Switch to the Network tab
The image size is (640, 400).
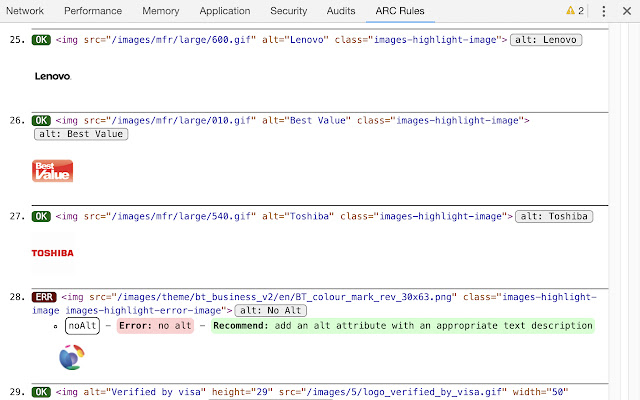coord(25,11)
